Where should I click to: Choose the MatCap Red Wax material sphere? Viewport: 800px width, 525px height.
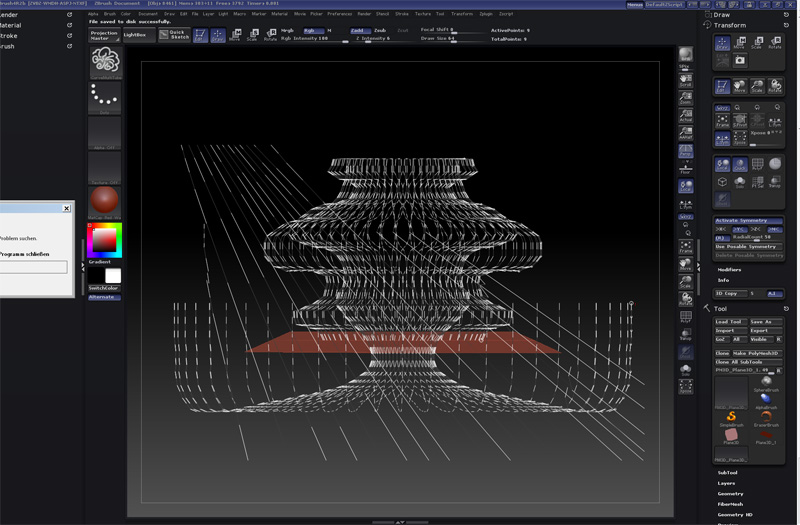(105, 203)
